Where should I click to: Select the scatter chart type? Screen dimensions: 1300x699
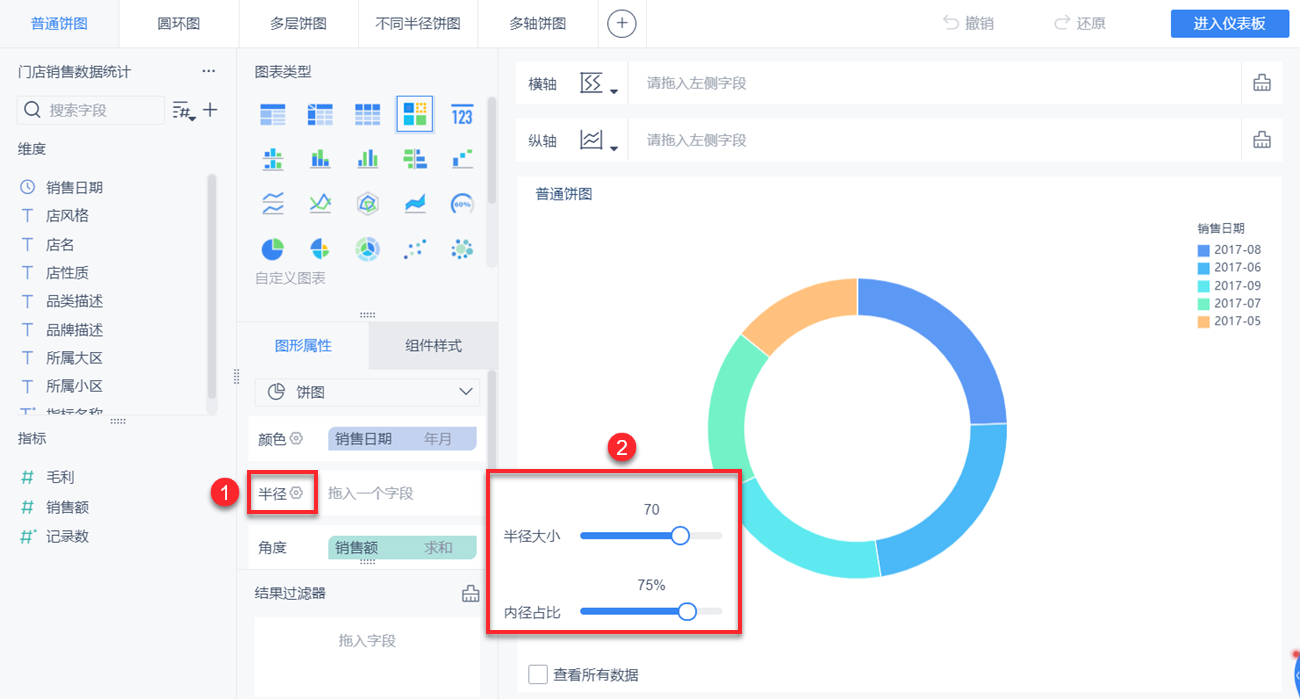pyautogui.click(x=415, y=248)
